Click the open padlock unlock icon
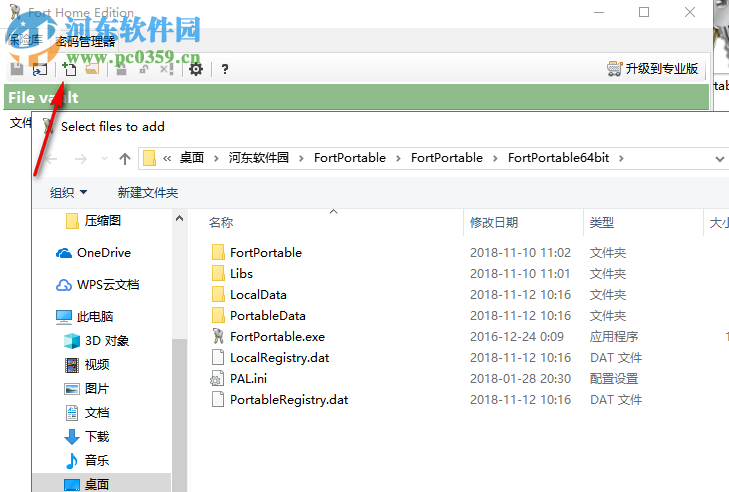This screenshot has width=729, height=492. pyautogui.click(x=144, y=69)
